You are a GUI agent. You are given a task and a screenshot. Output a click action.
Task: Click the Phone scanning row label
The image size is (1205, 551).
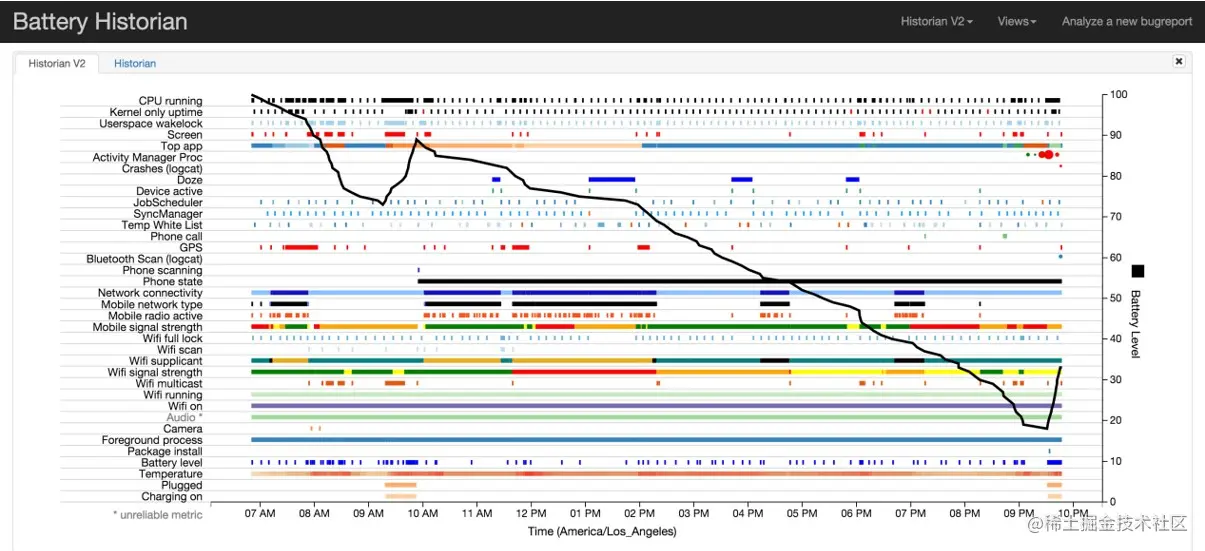[x=162, y=271]
